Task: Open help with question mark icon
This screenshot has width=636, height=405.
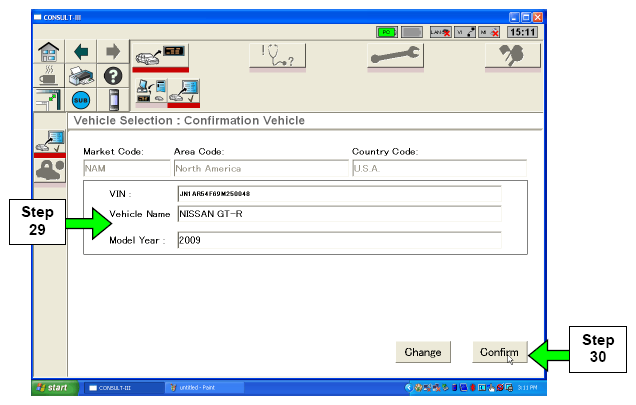Action: [x=112, y=75]
